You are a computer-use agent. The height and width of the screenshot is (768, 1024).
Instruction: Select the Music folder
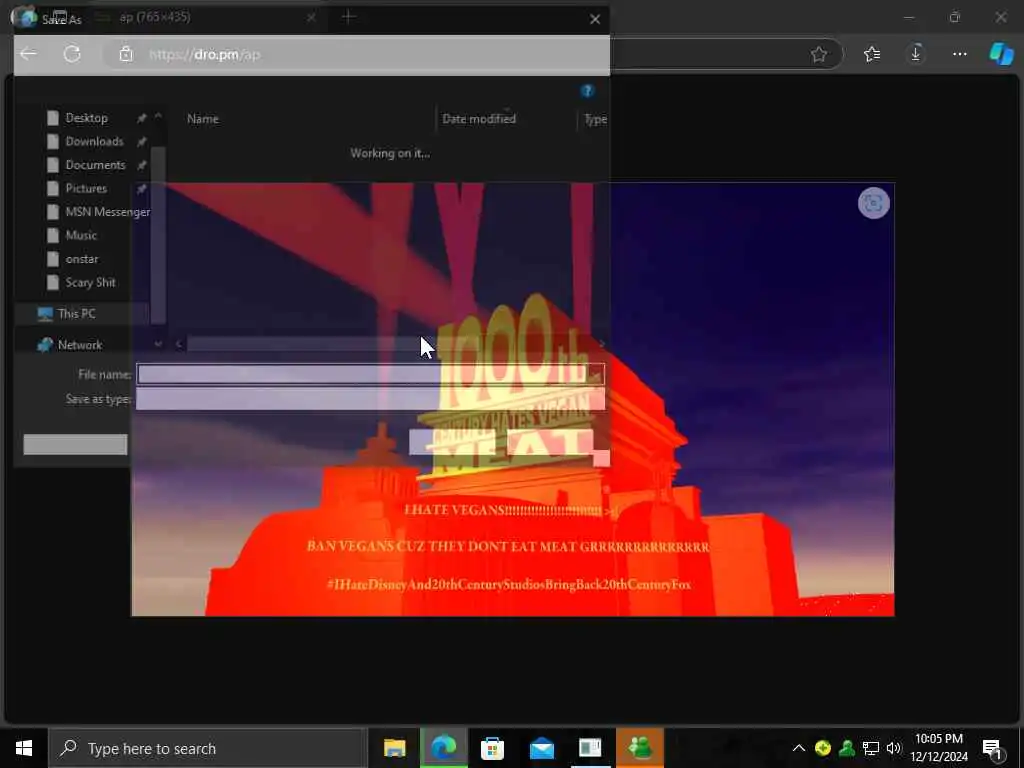tap(80, 236)
